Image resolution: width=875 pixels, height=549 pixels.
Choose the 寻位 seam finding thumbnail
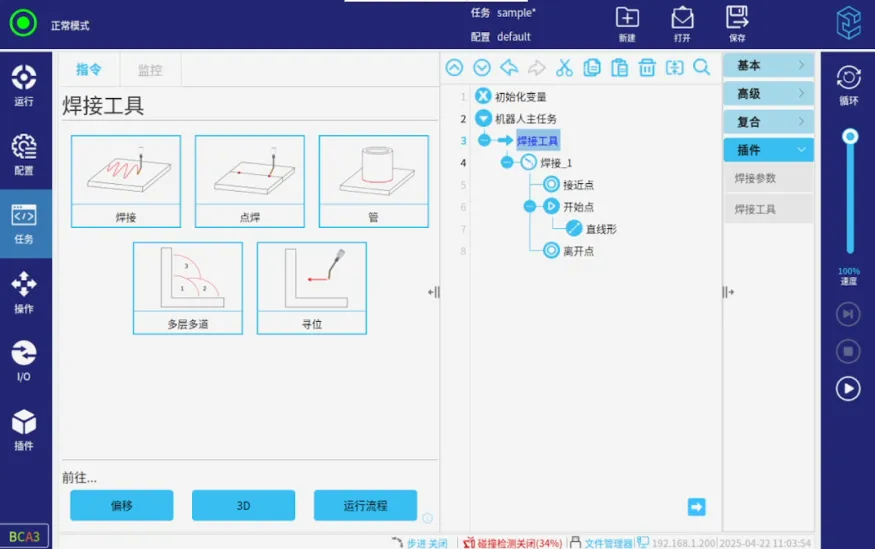coord(312,288)
